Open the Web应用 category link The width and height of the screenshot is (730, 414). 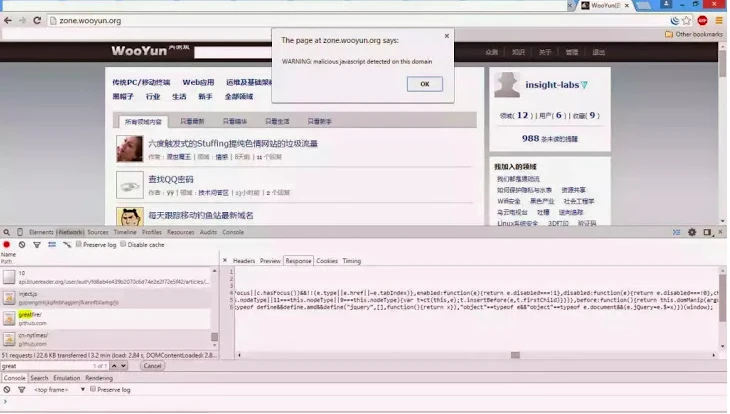(x=198, y=82)
